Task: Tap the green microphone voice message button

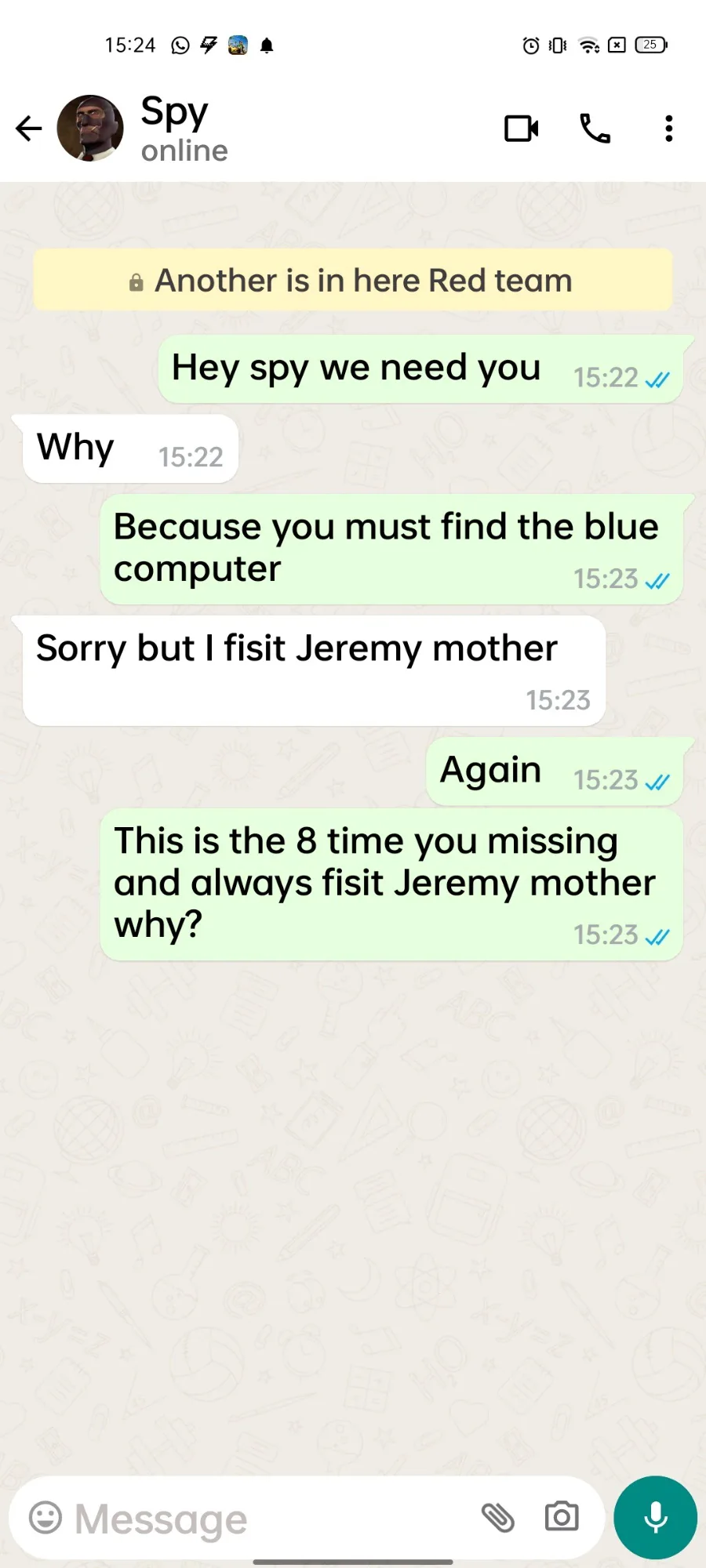Action: [655, 1518]
